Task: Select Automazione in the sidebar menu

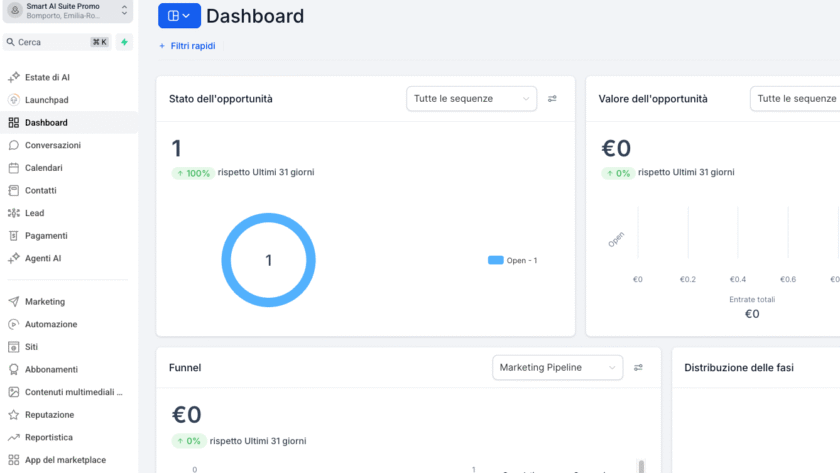Action: pyautogui.click(x=50, y=324)
